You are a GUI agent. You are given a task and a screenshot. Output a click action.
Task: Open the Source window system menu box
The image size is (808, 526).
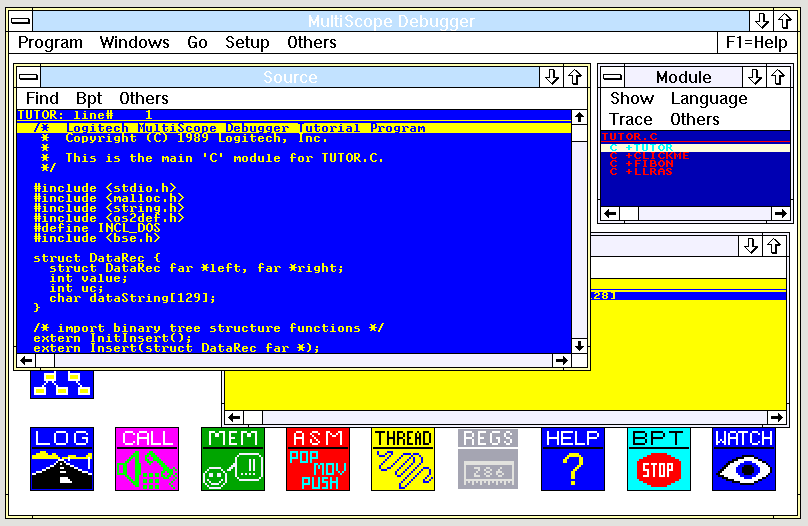tap(28, 77)
